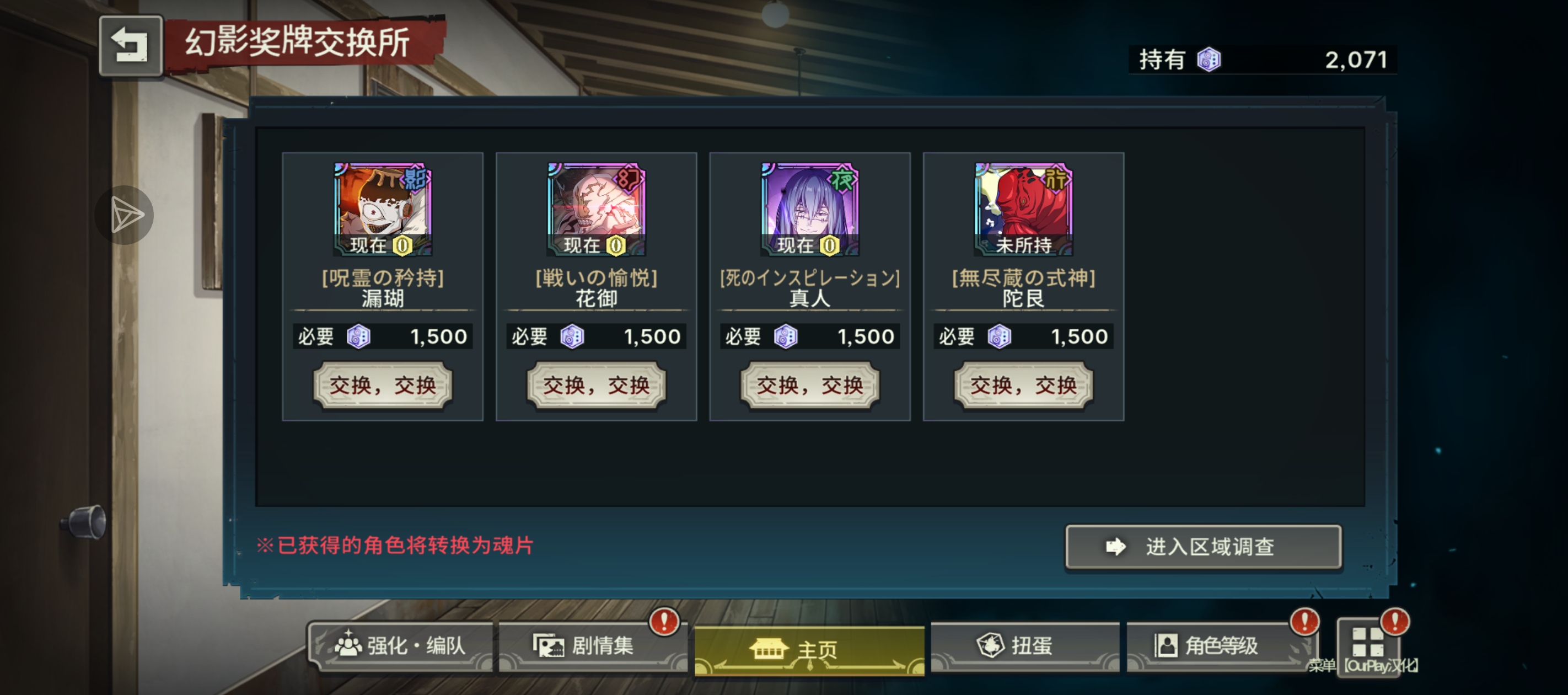1568x695 pixels.
Task: Open the grid menu icon
Action: click(x=1367, y=643)
